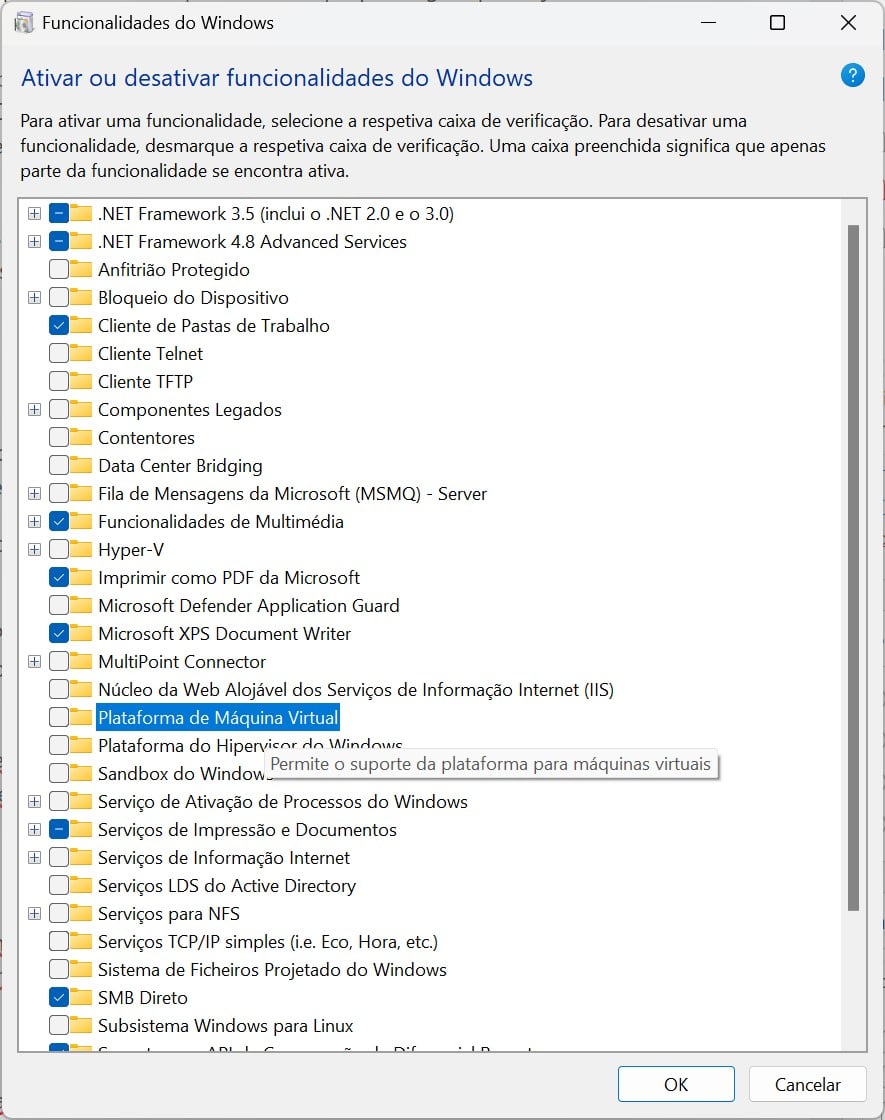The image size is (885, 1120).
Task: Uncheck Microsoft XPS Document Writer
Action: pyautogui.click(x=58, y=634)
